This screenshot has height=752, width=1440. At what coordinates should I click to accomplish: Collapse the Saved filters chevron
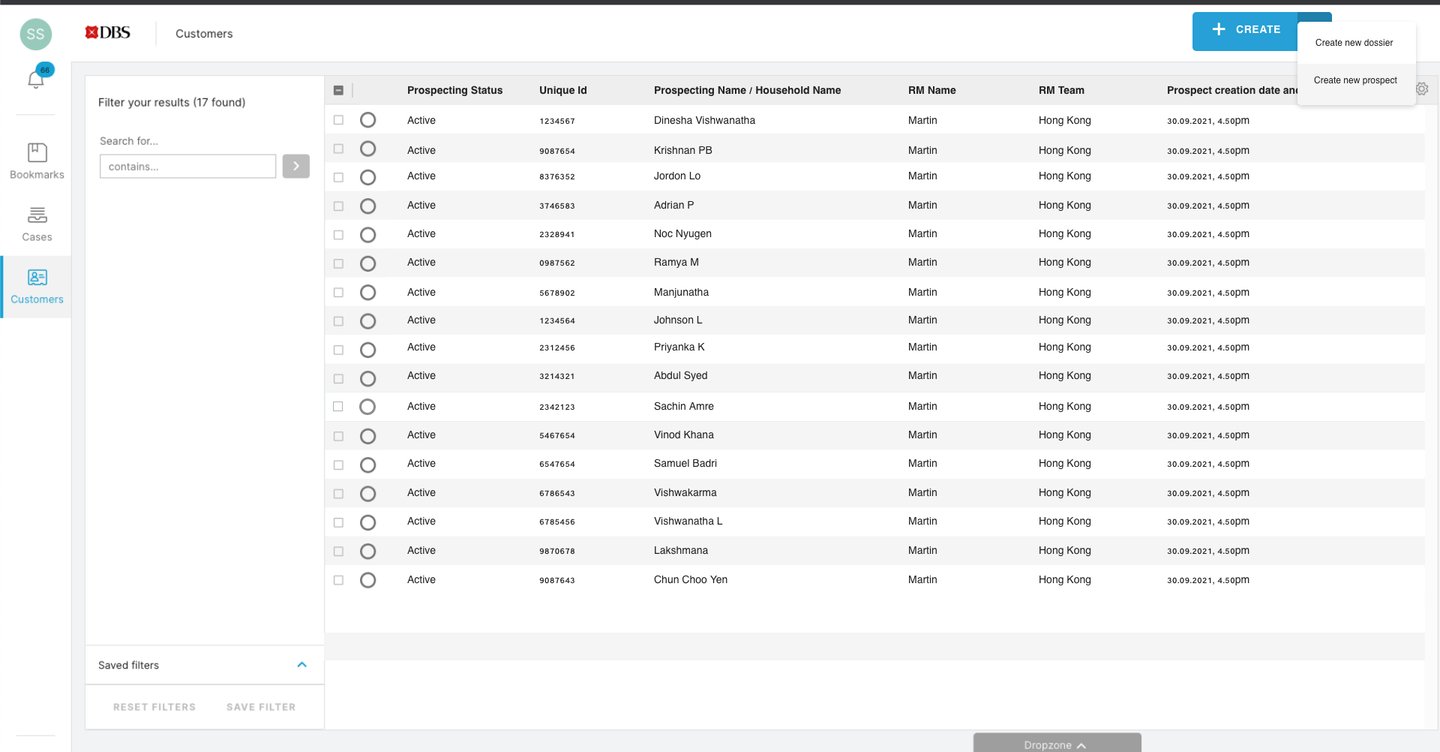[302, 665]
